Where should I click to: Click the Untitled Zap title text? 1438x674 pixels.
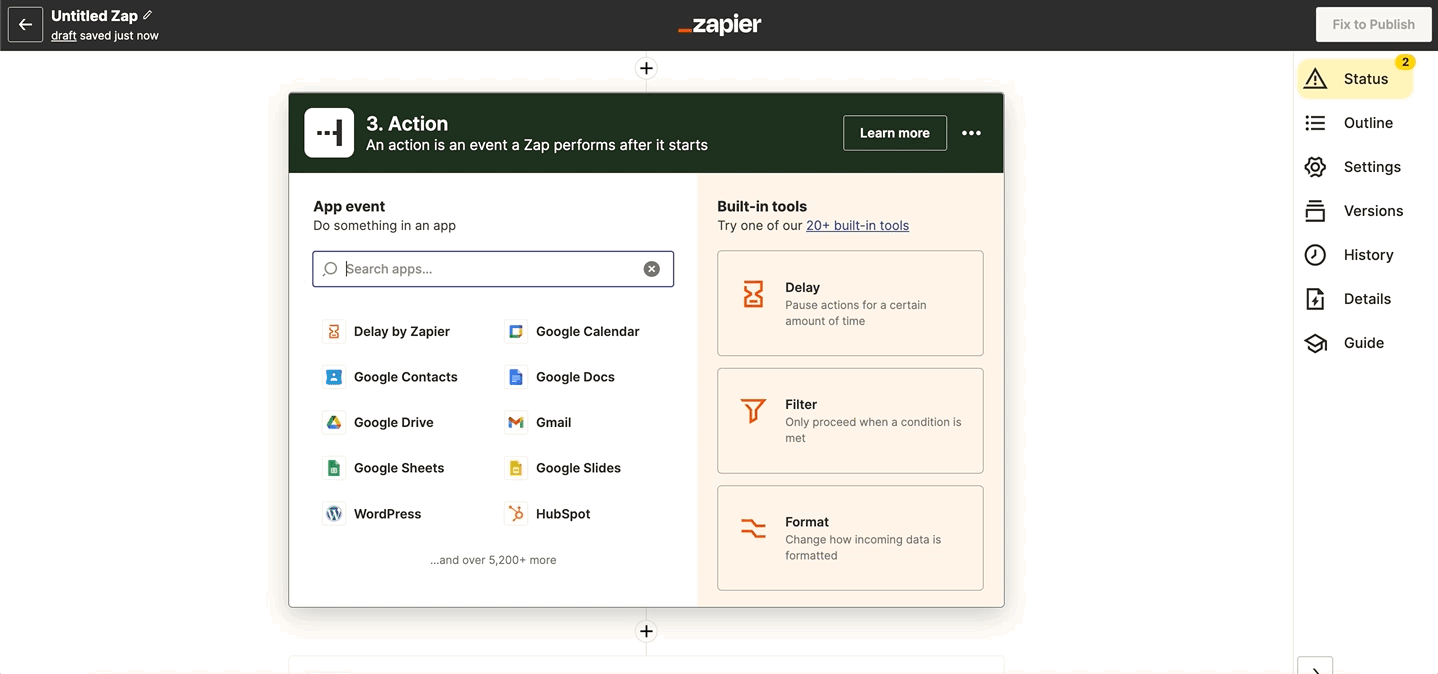[94, 16]
